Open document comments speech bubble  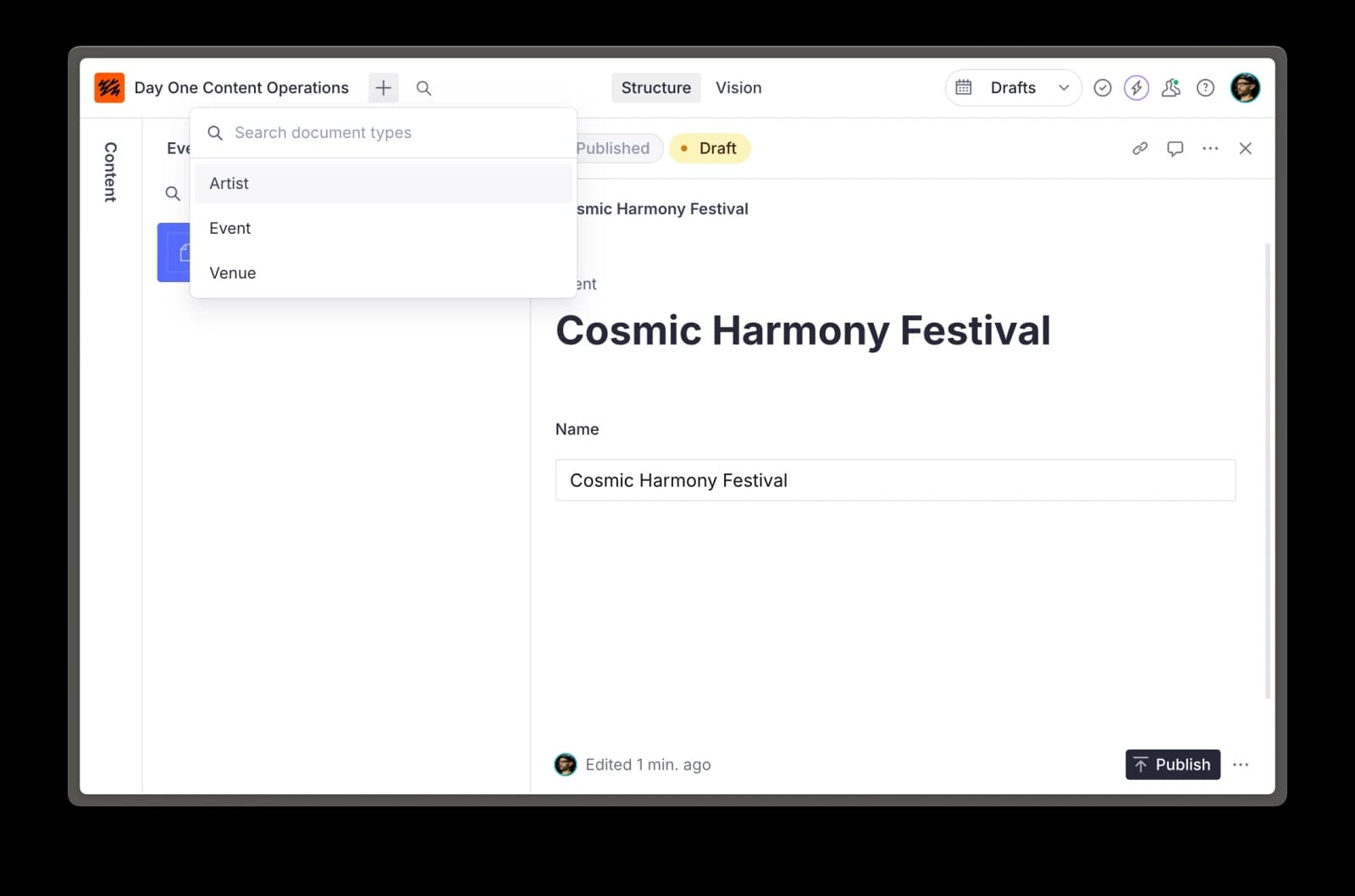(1175, 148)
